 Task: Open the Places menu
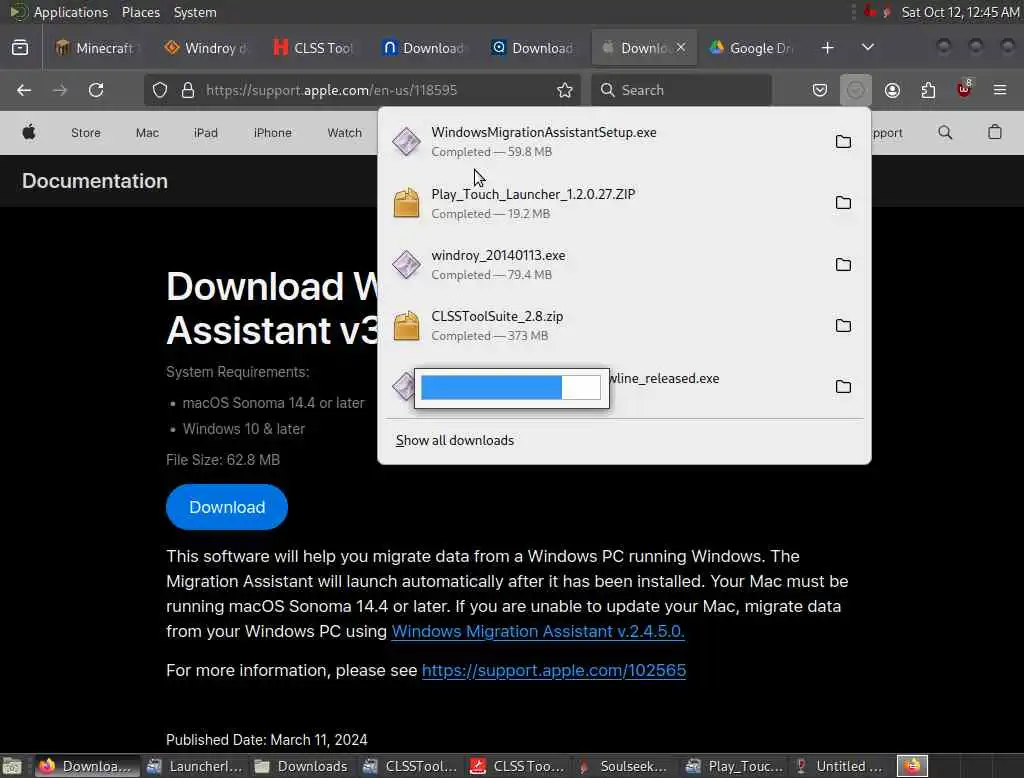(140, 12)
